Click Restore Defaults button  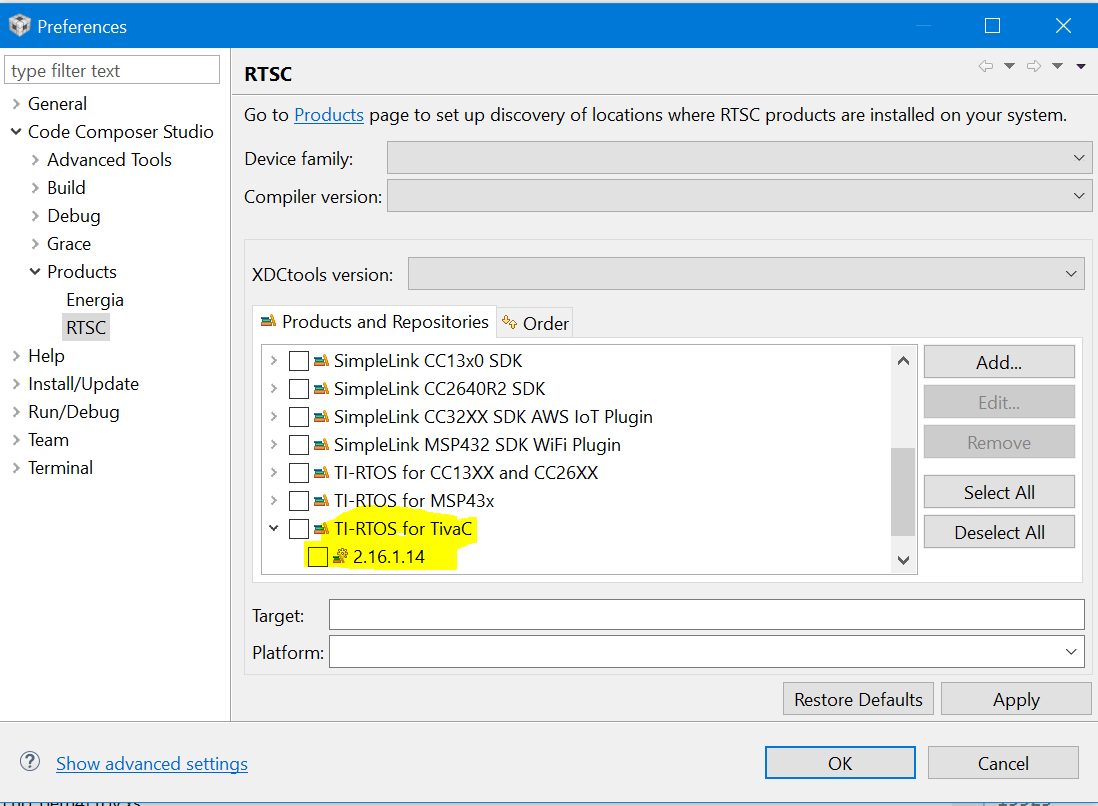pyautogui.click(x=859, y=699)
